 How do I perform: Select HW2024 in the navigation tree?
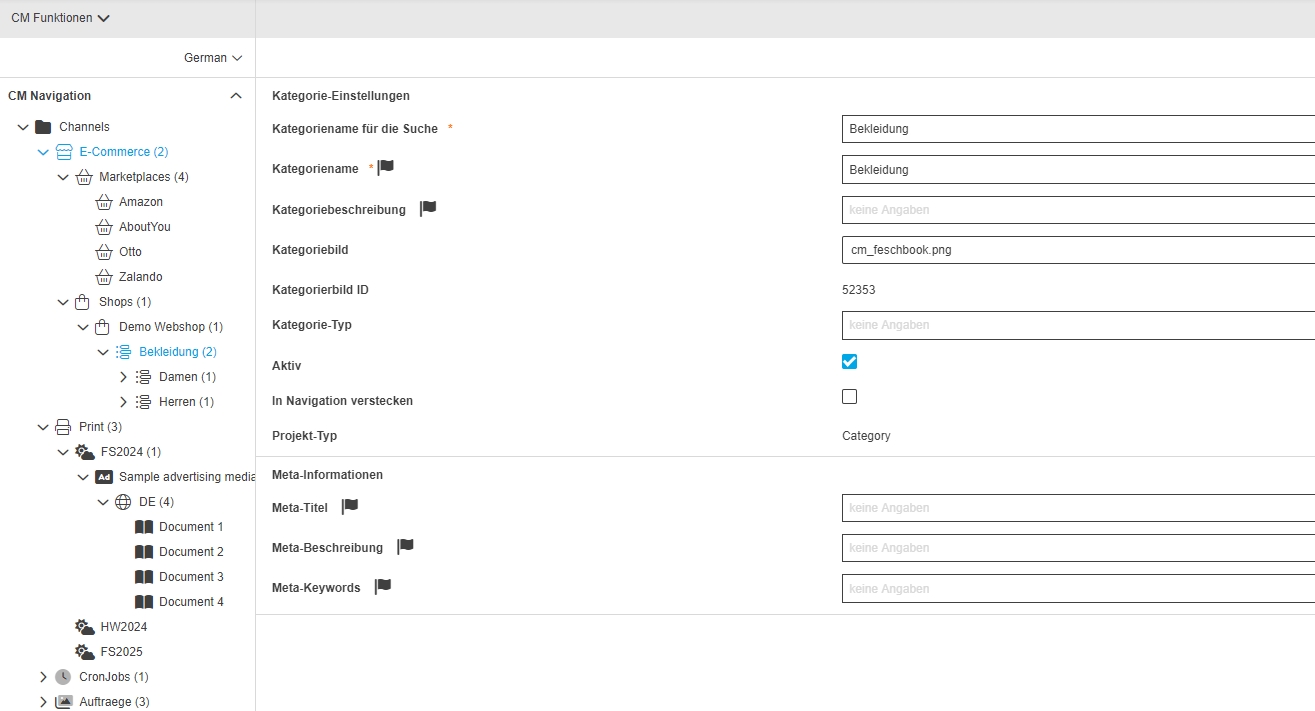125,627
